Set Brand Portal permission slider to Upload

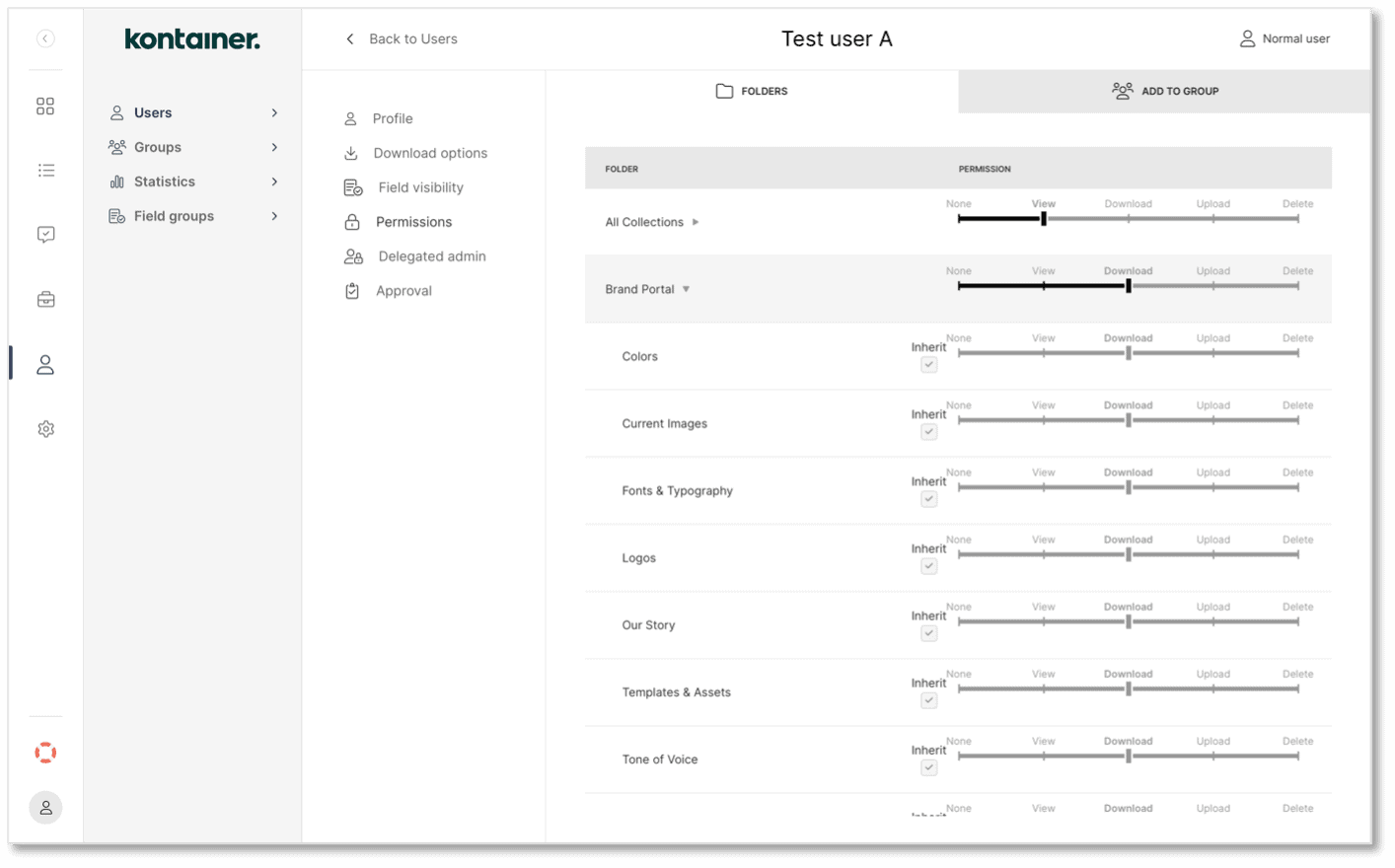pyautogui.click(x=1213, y=285)
